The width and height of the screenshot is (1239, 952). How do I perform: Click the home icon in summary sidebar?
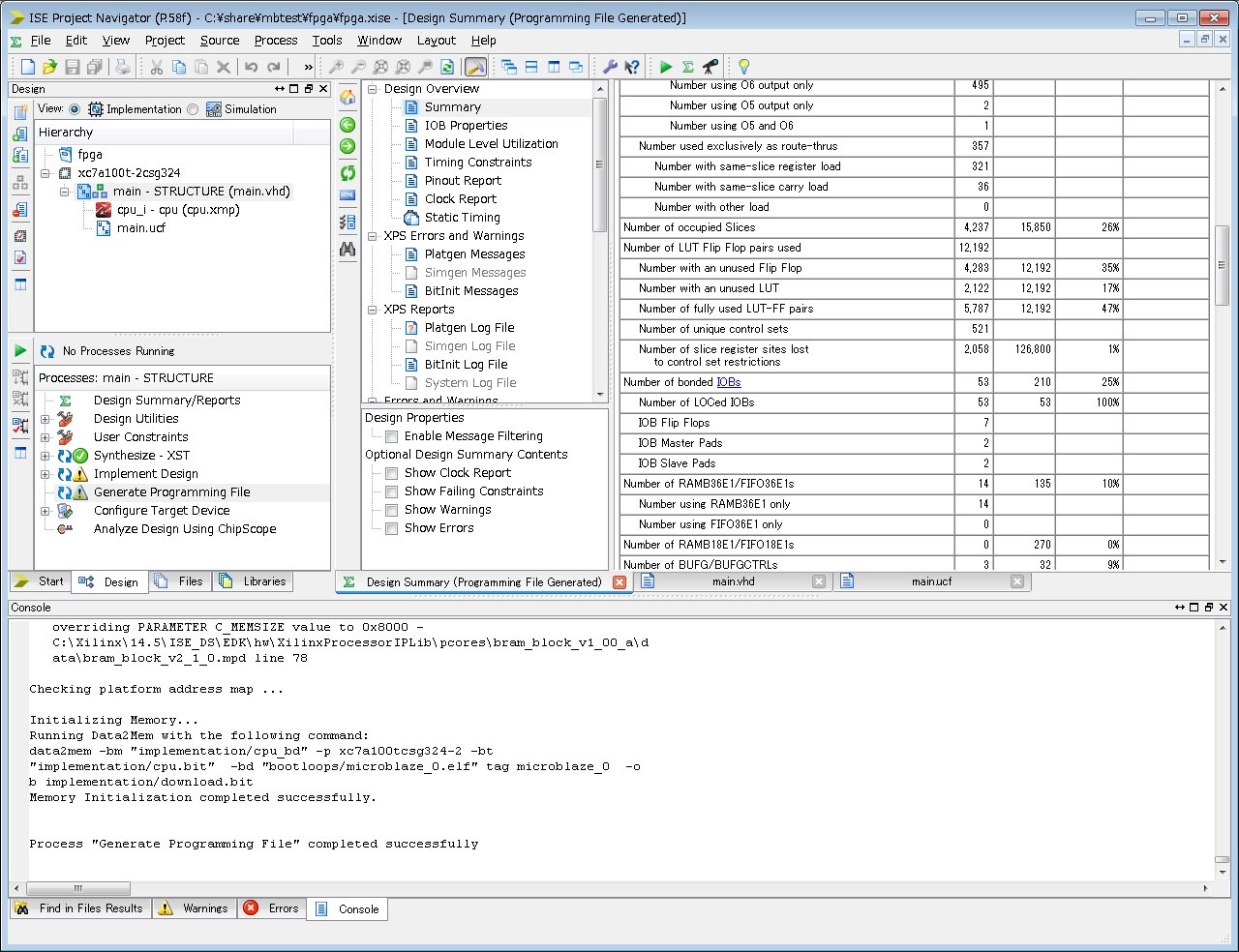pos(348,98)
